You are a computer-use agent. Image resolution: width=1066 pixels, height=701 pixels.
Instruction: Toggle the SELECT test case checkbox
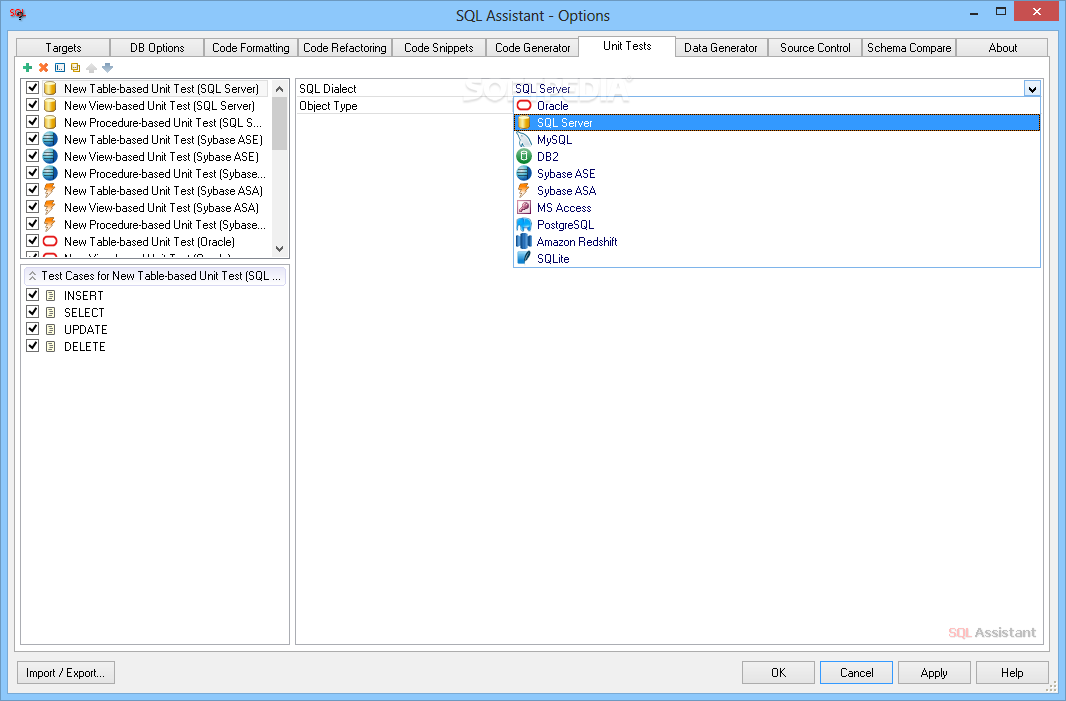pyautogui.click(x=32, y=311)
